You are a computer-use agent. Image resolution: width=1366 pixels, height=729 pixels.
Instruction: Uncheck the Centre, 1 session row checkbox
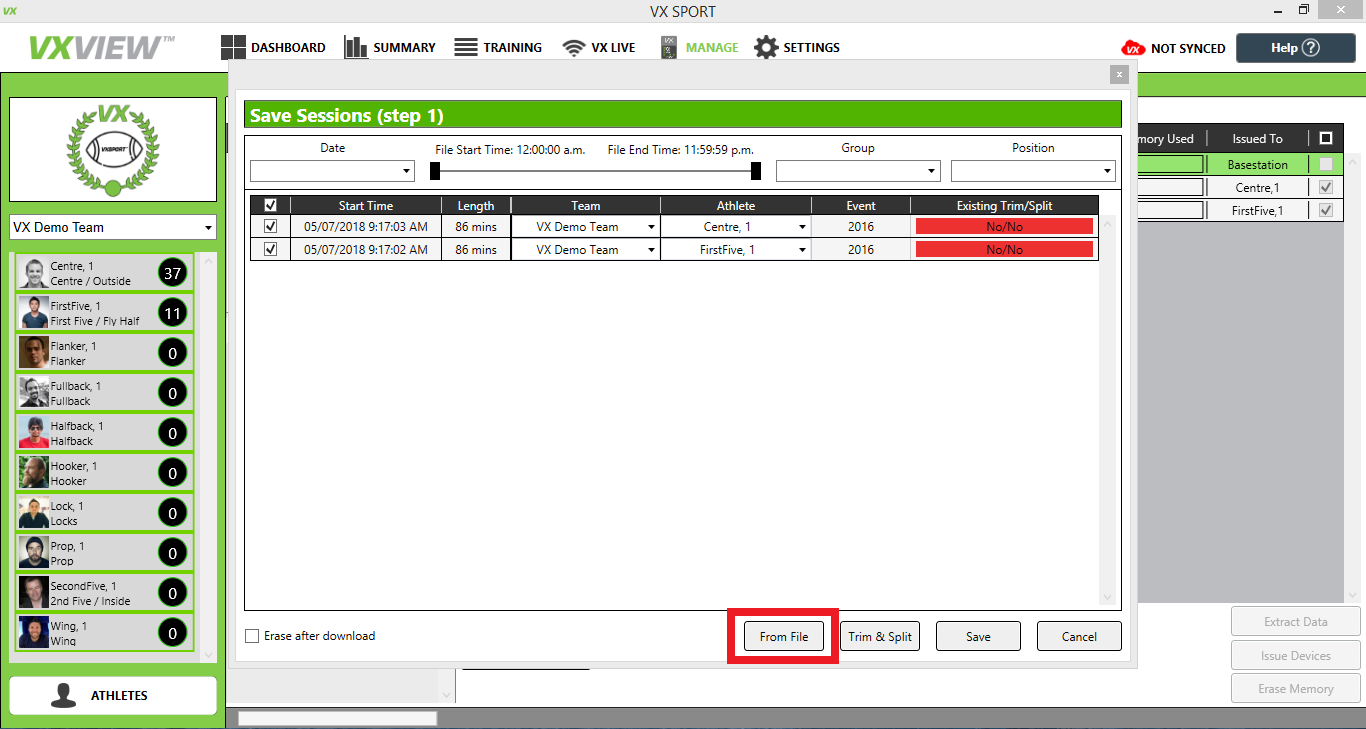click(270, 227)
